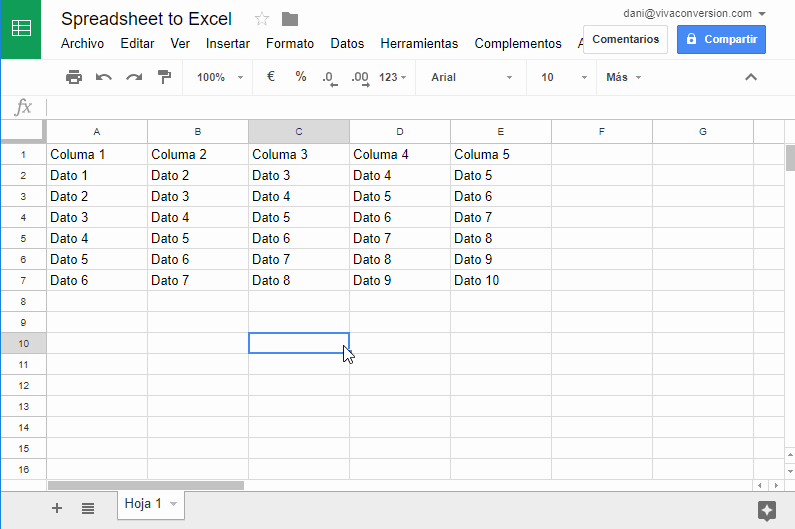
Task: Apply percent format with the % icon
Action: coord(301,77)
